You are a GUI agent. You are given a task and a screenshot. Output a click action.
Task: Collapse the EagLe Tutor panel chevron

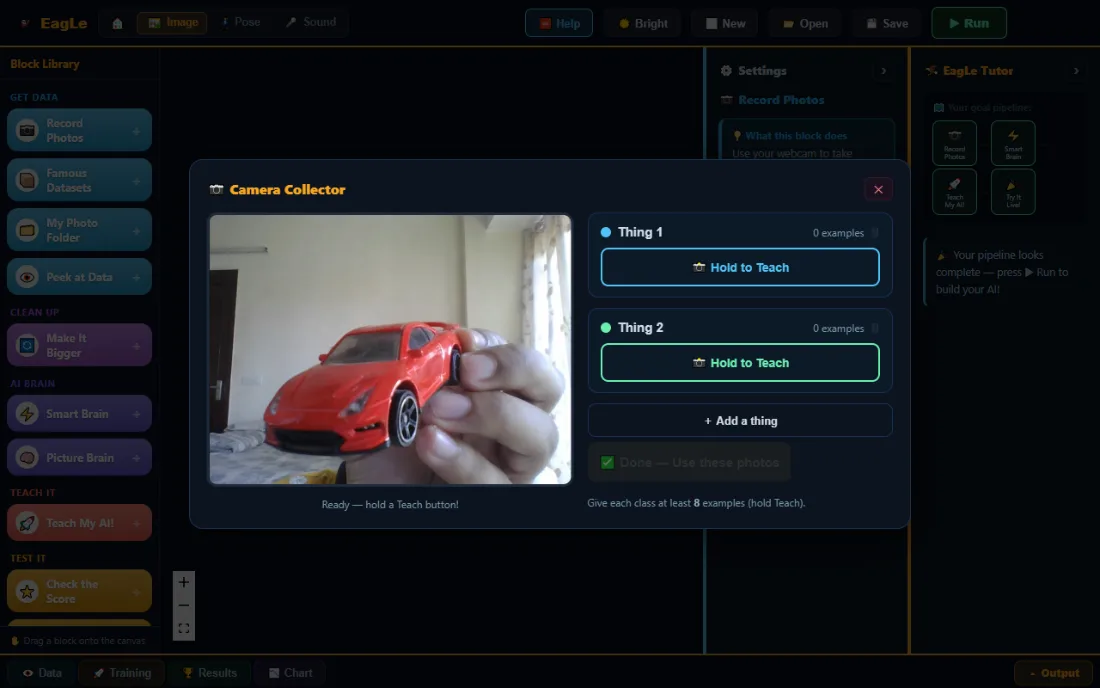coord(1075,71)
